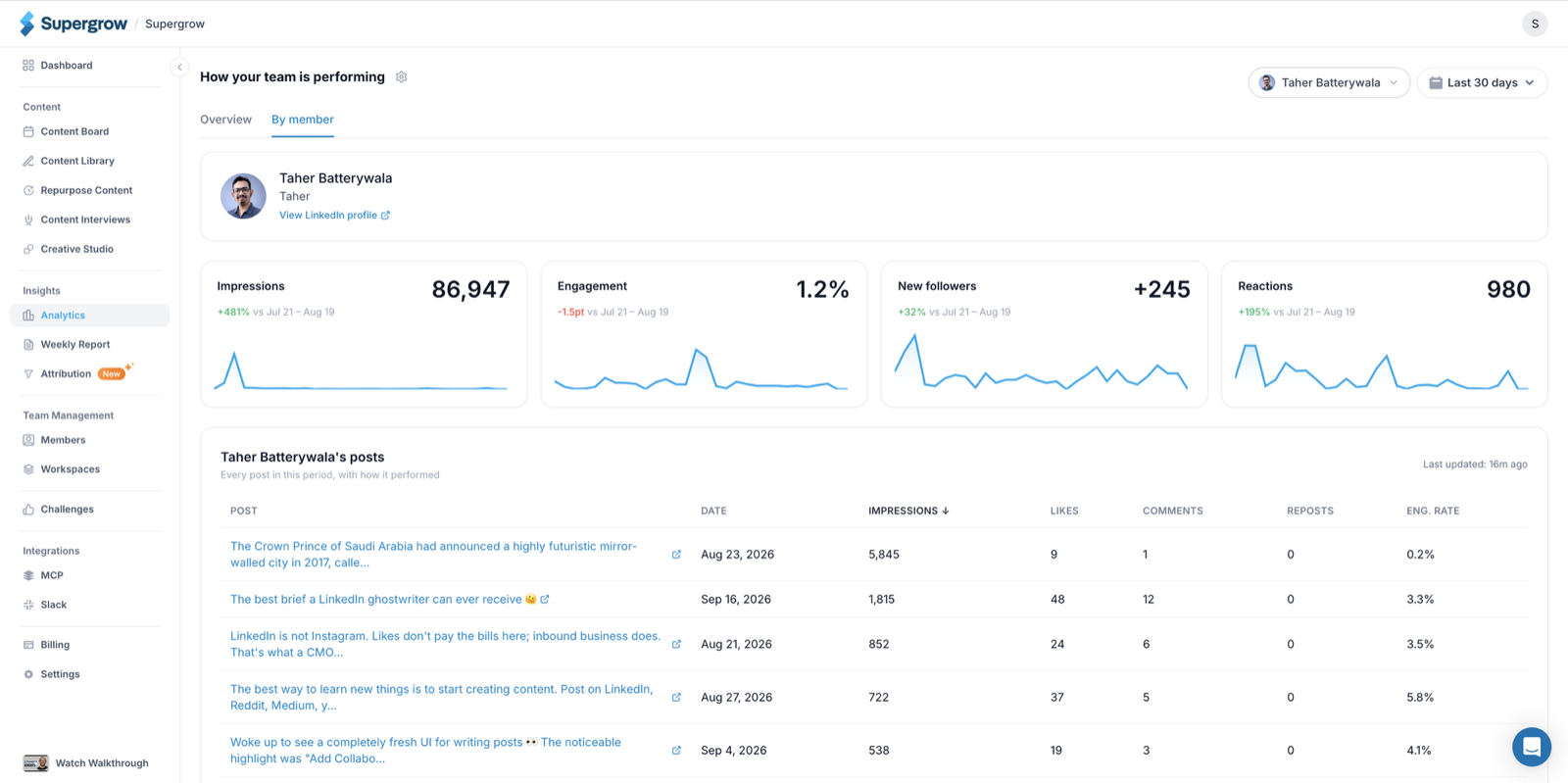Click the New badge beside Attribution
Screen dimensions: 1568x783
(112, 374)
